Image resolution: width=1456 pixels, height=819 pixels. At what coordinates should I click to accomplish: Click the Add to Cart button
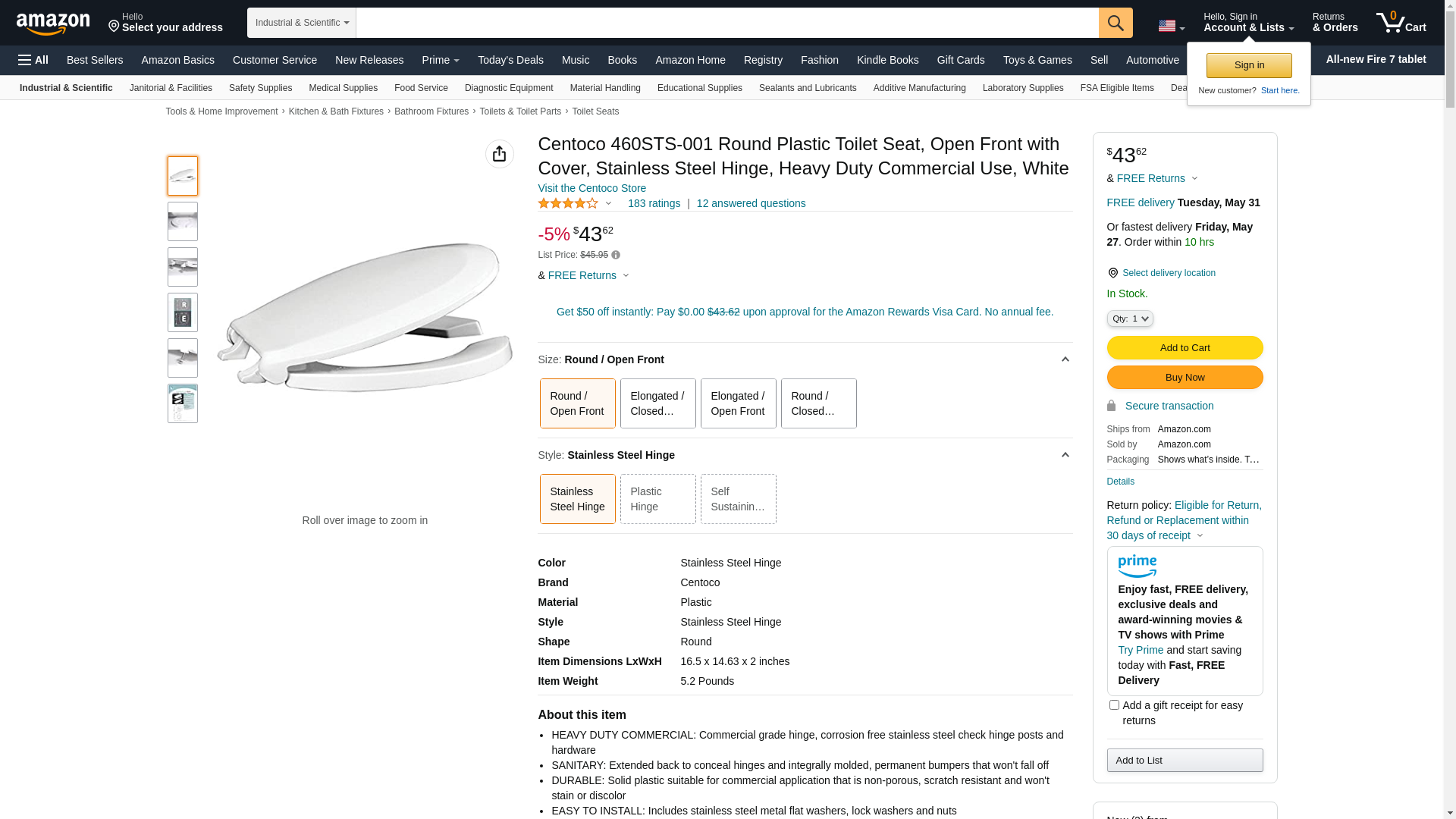(1185, 348)
